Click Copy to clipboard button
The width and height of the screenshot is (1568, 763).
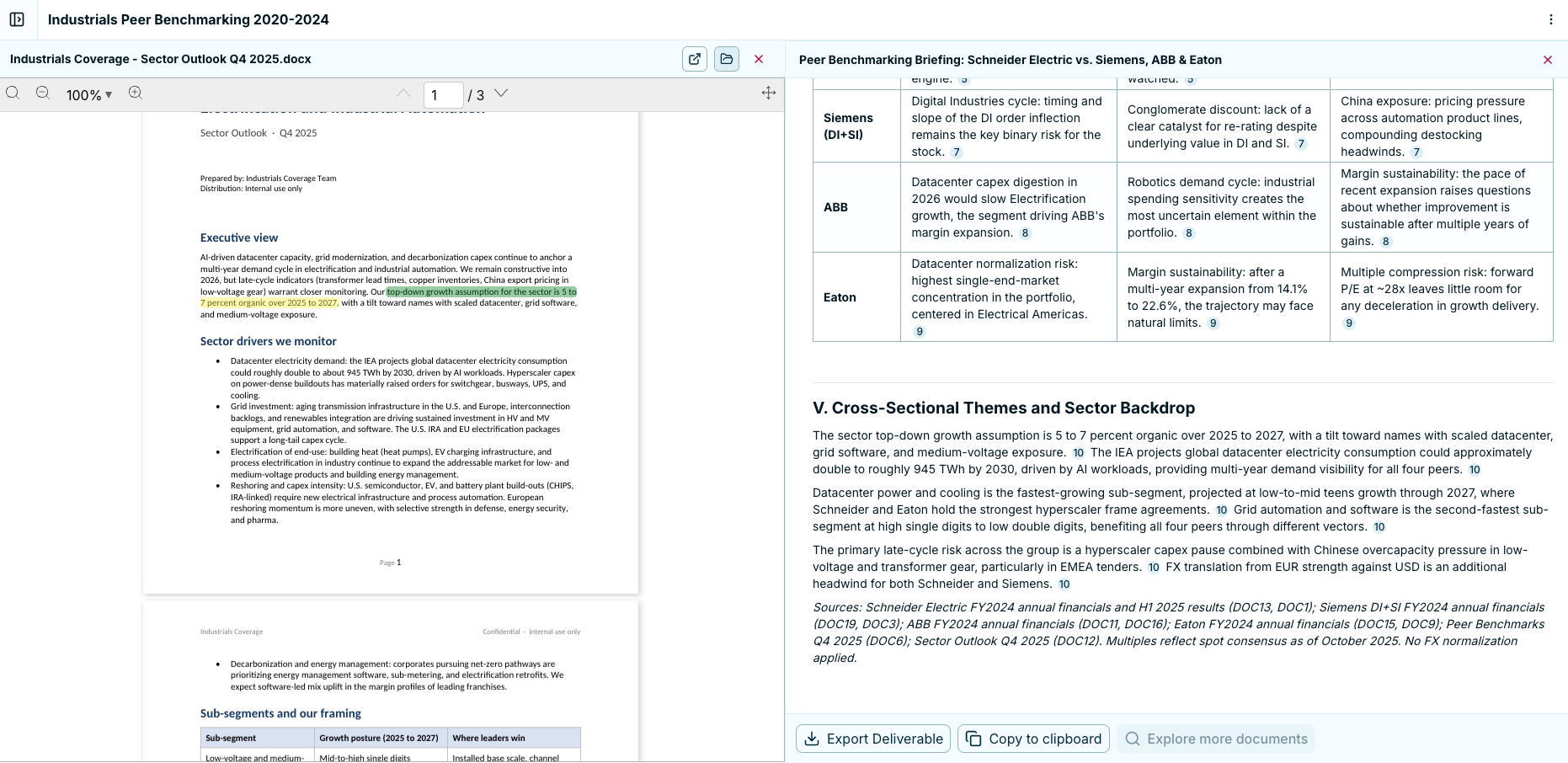click(1033, 739)
